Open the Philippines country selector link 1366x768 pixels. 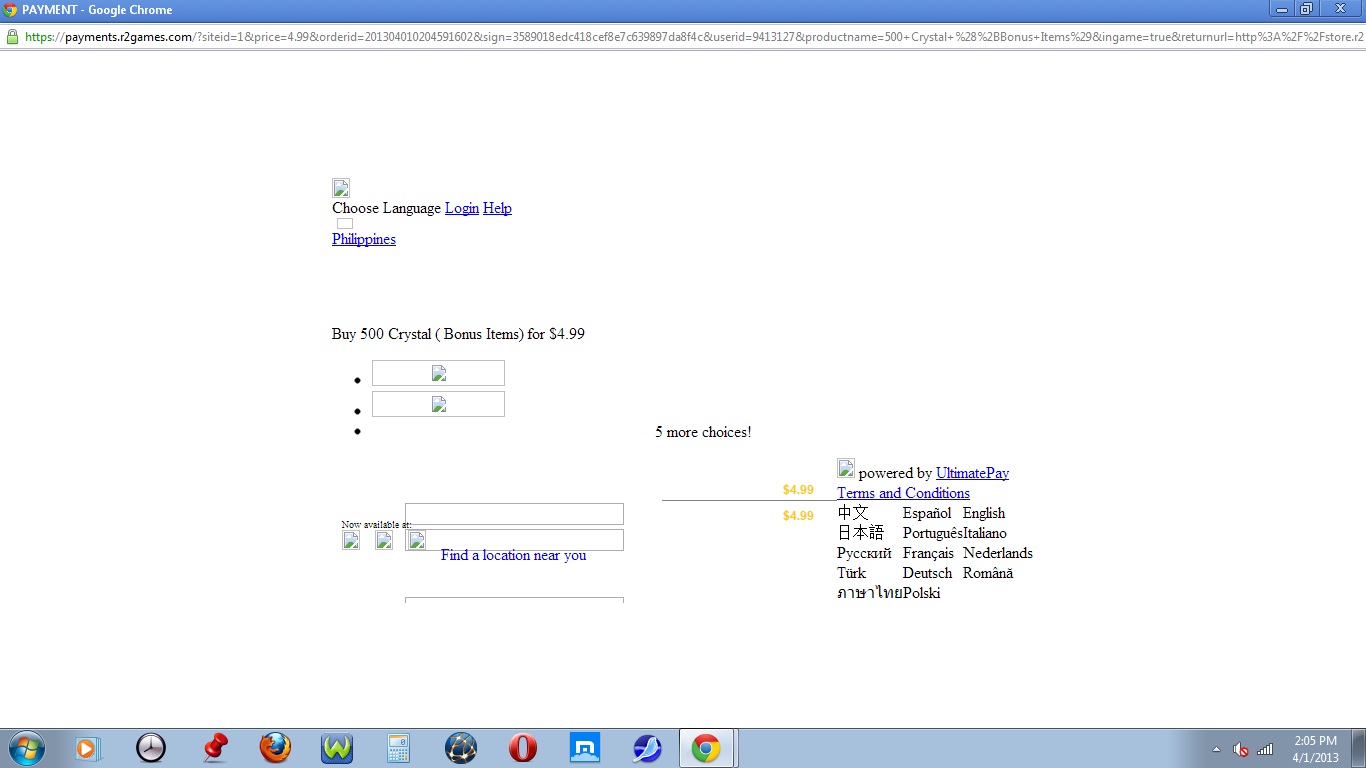(x=363, y=239)
